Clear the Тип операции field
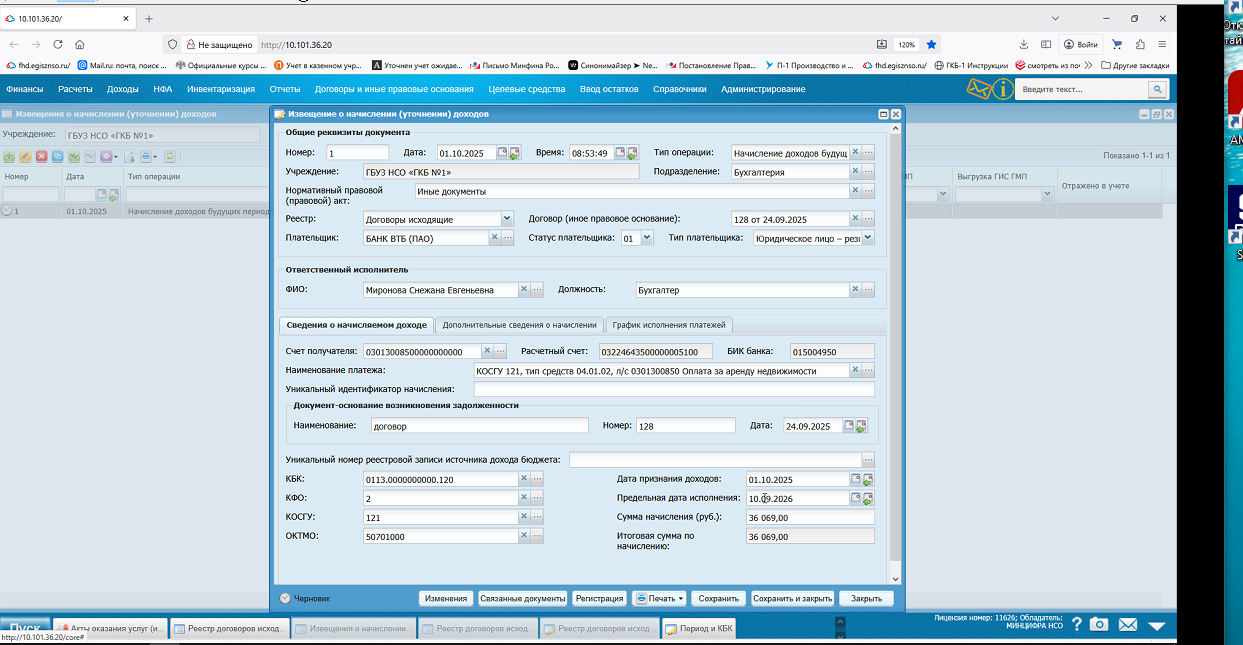The height and width of the screenshot is (645, 1243). point(855,152)
